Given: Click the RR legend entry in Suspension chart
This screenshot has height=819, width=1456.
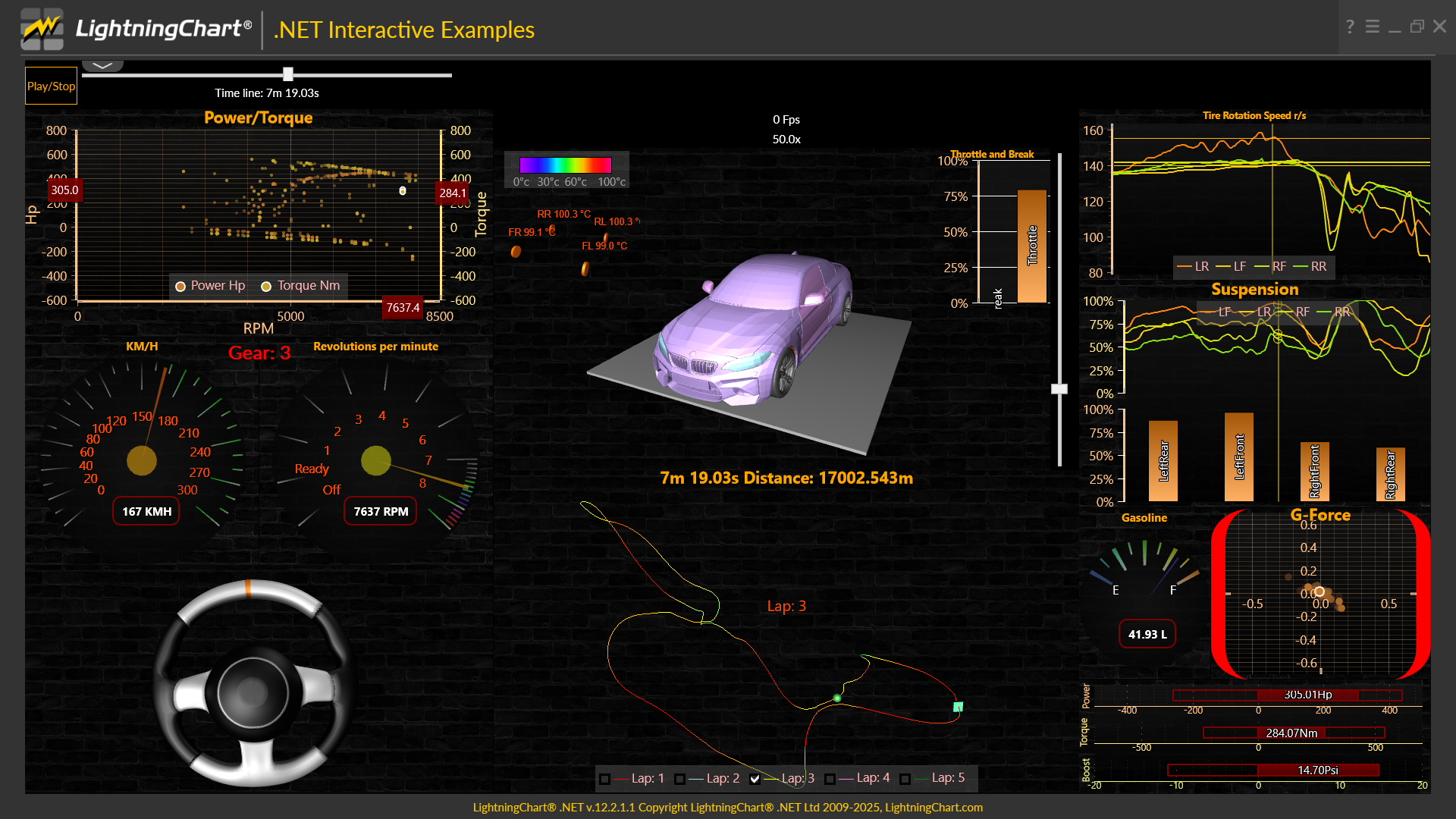Looking at the screenshot, I should pos(1334,312).
